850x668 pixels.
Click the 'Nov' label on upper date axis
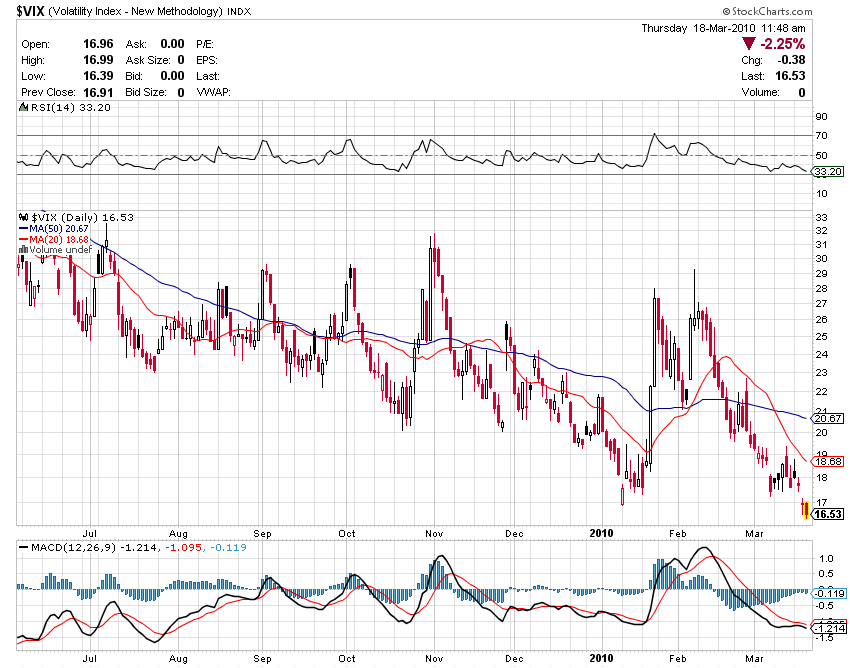[434, 534]
